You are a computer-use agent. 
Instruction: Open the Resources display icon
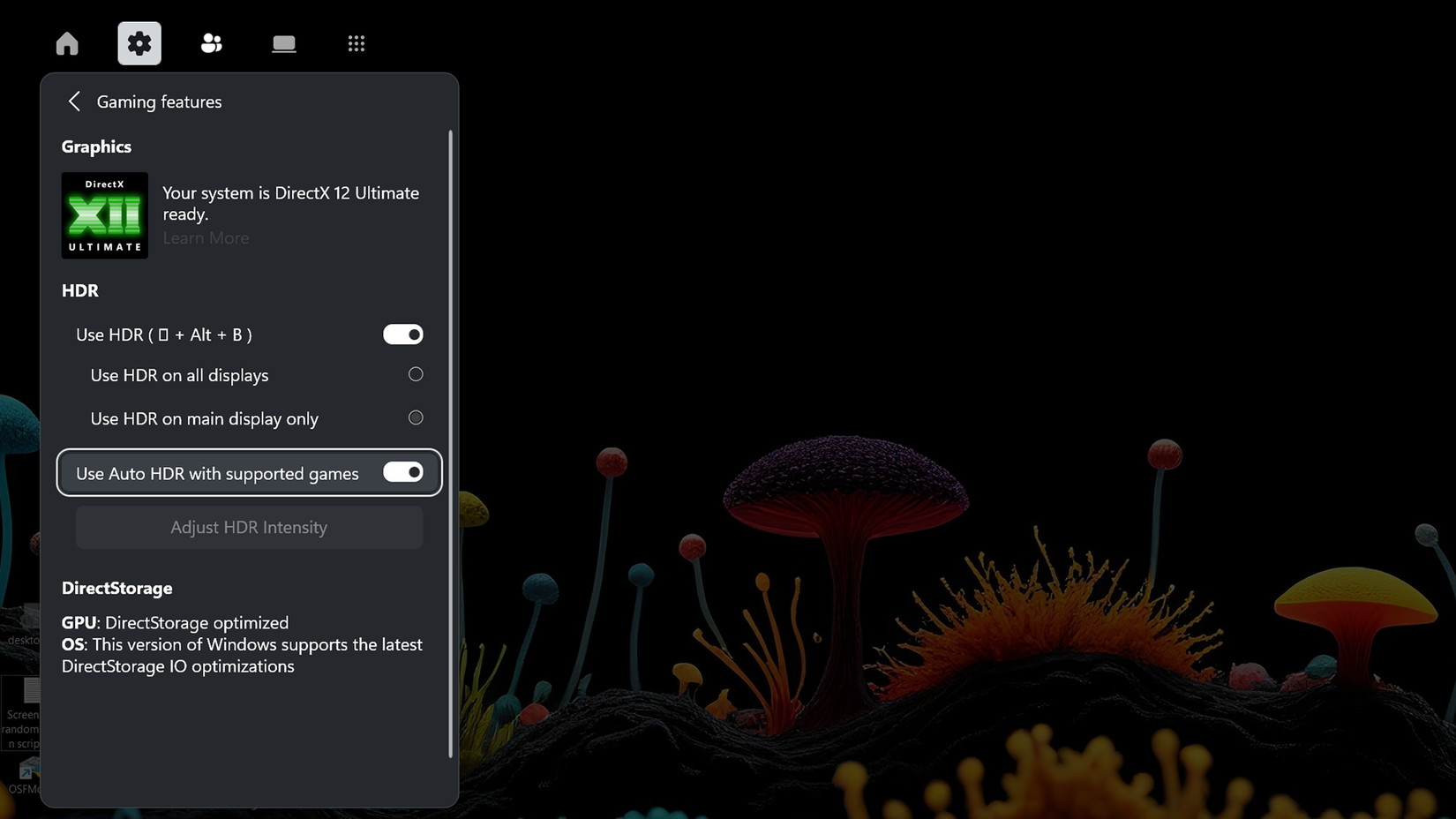[x=284, y=43]
